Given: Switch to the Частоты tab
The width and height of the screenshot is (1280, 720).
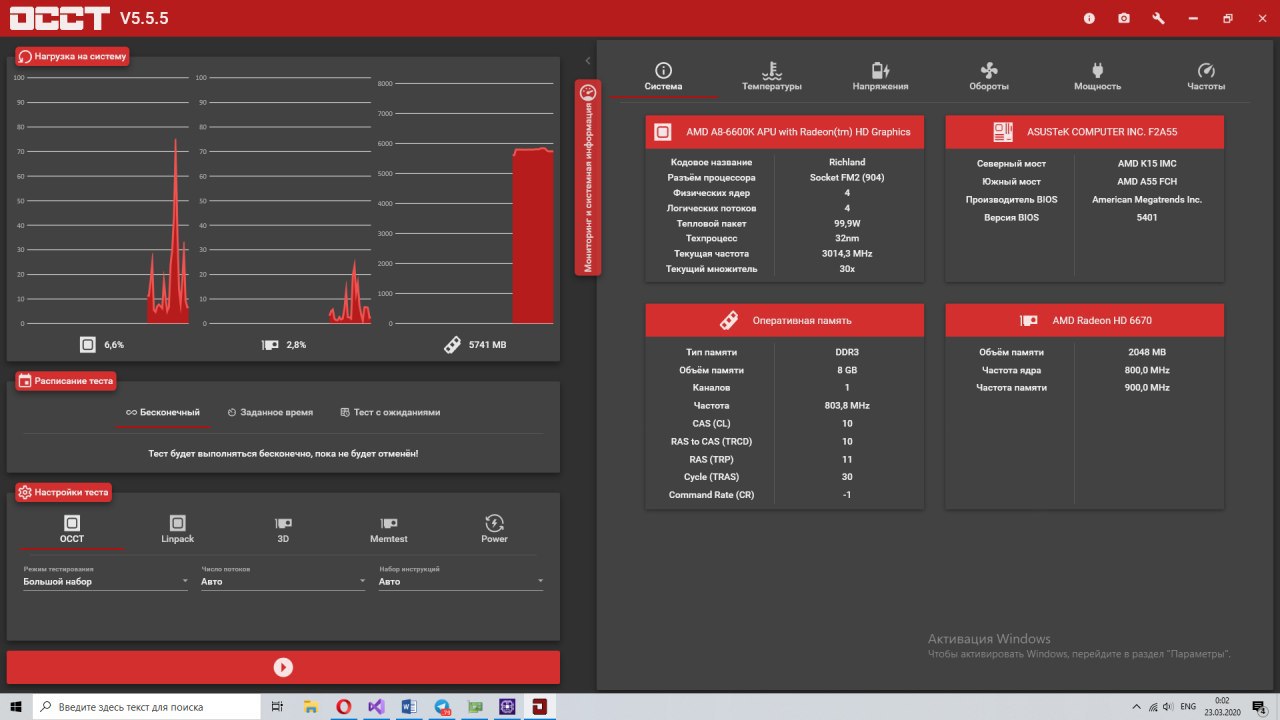Looking at the screenshot, I should (1206, 77).
